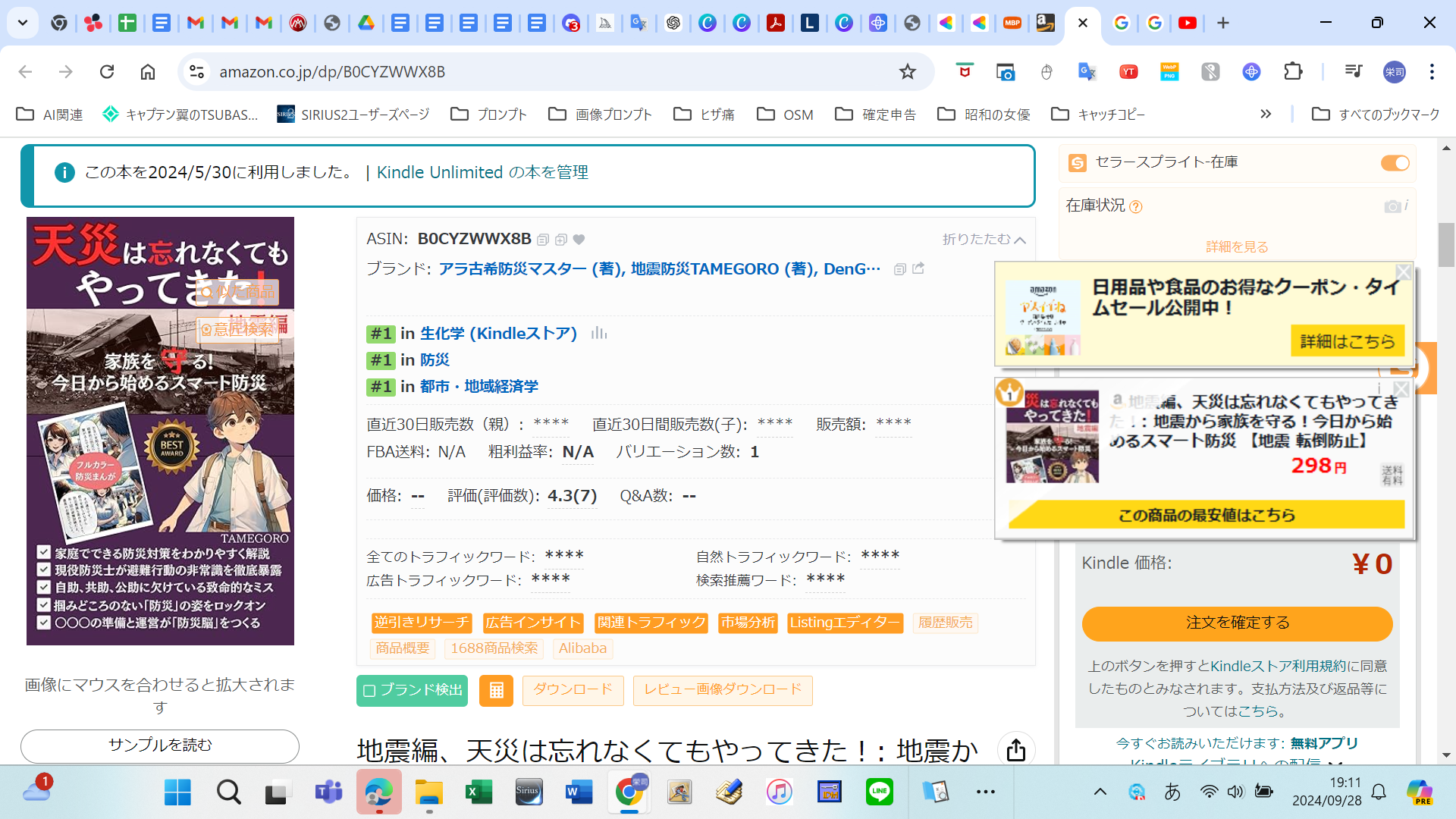Open the プロンプト bookmark folder
Image resolution: width=1456 pixels, height=819 pixels.
pos(488,114)
